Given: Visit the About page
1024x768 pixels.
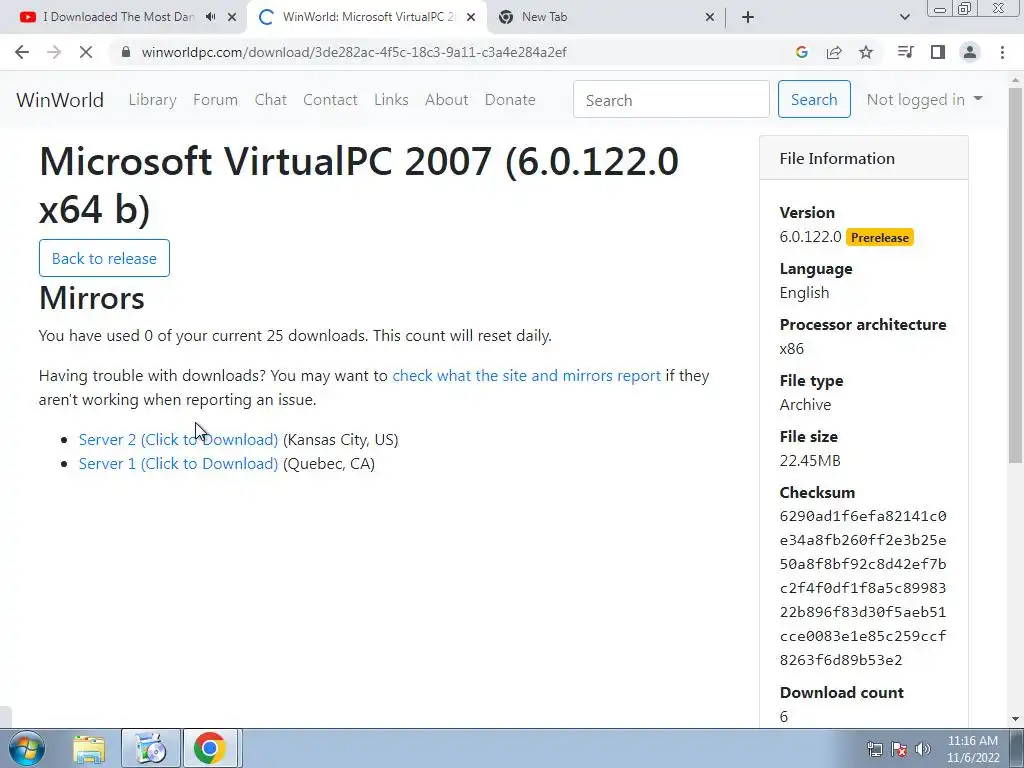Looking at the screenshot, I should (x=447, y=100).
